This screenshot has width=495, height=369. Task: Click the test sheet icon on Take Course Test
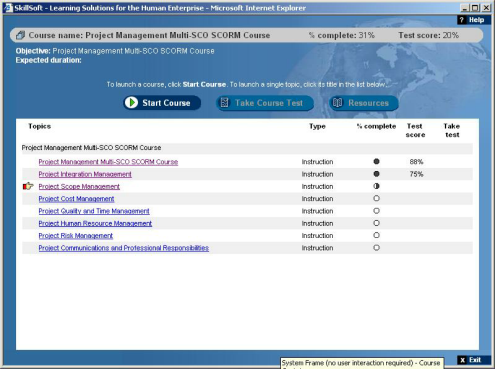pyautogui.click(x=225, y=103)
